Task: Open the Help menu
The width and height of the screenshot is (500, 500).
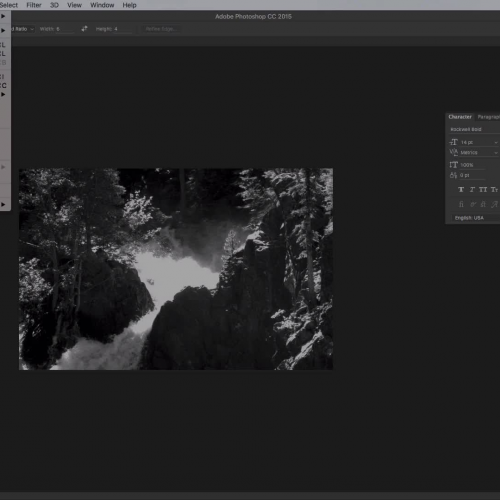Action: 129,5
